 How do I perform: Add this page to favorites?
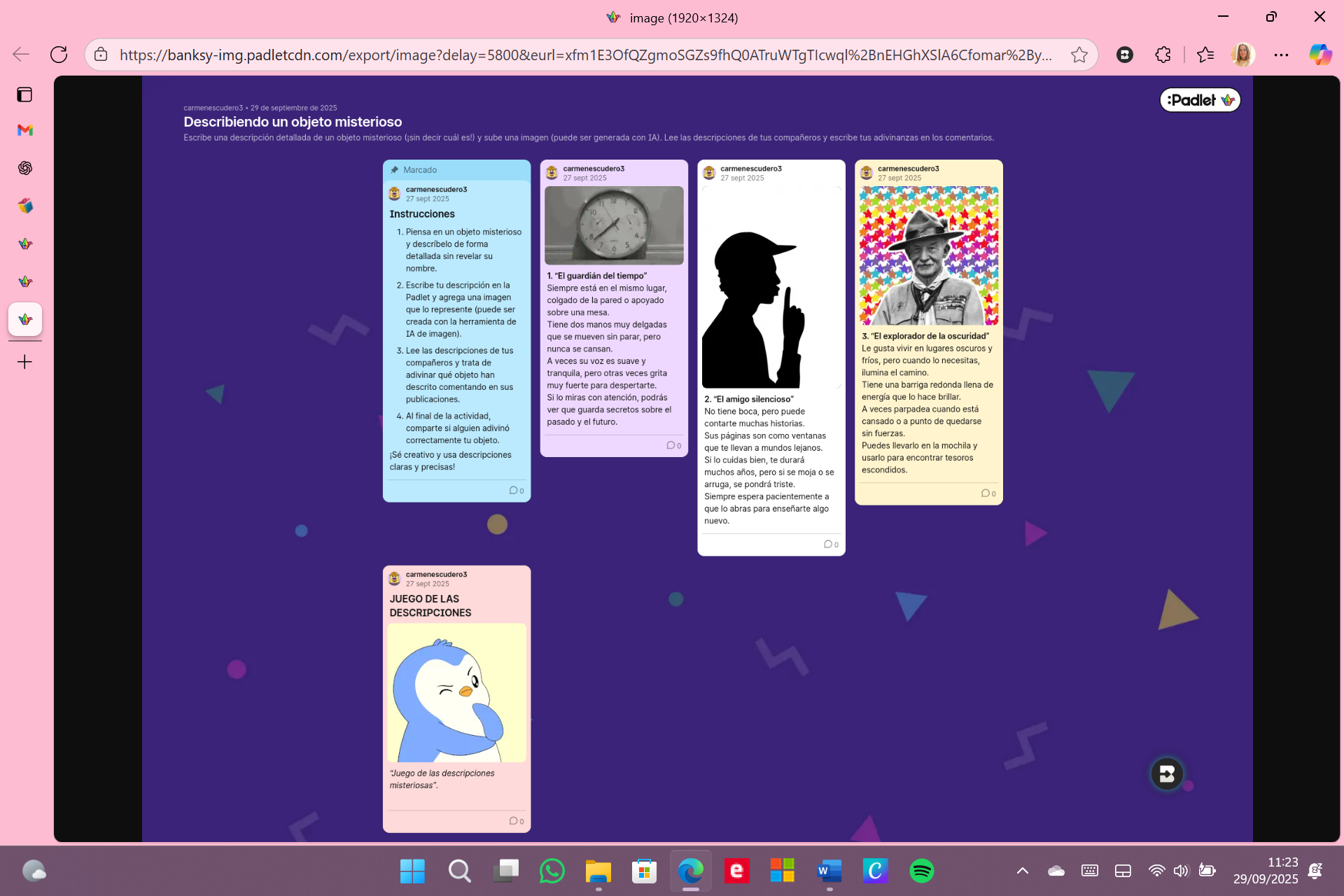point(1079,55)
